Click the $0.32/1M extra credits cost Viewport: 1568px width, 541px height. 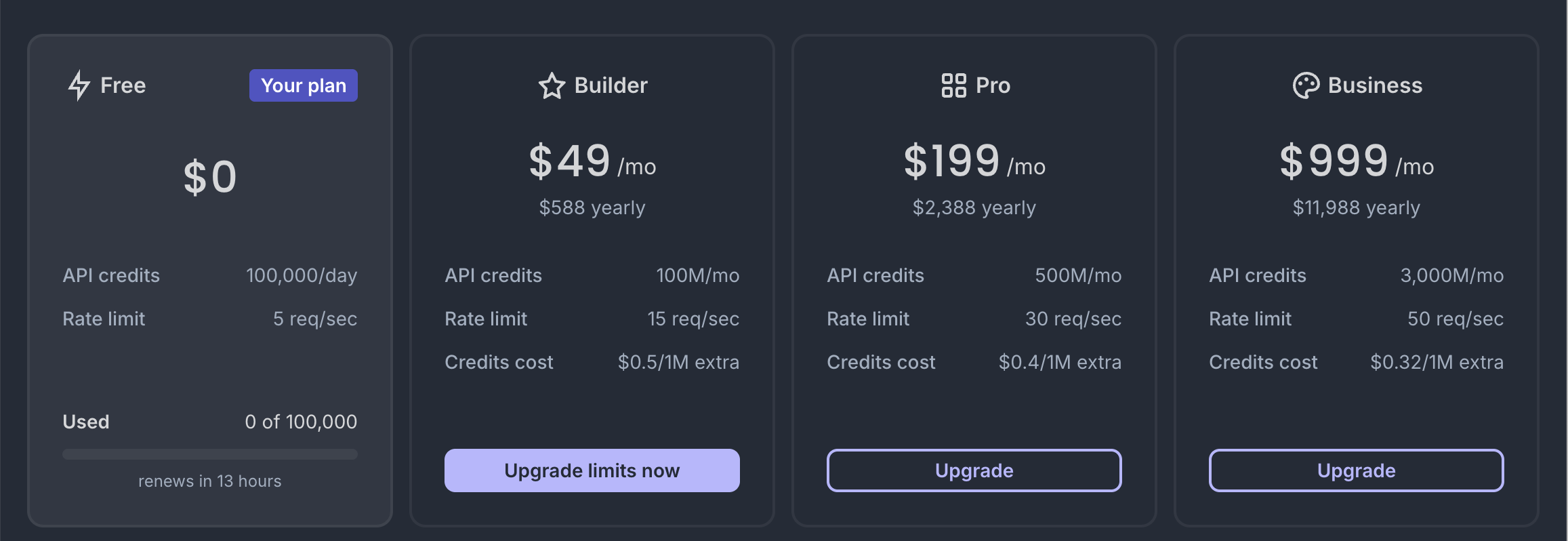pyautogui.click(x=1437, y=362)
